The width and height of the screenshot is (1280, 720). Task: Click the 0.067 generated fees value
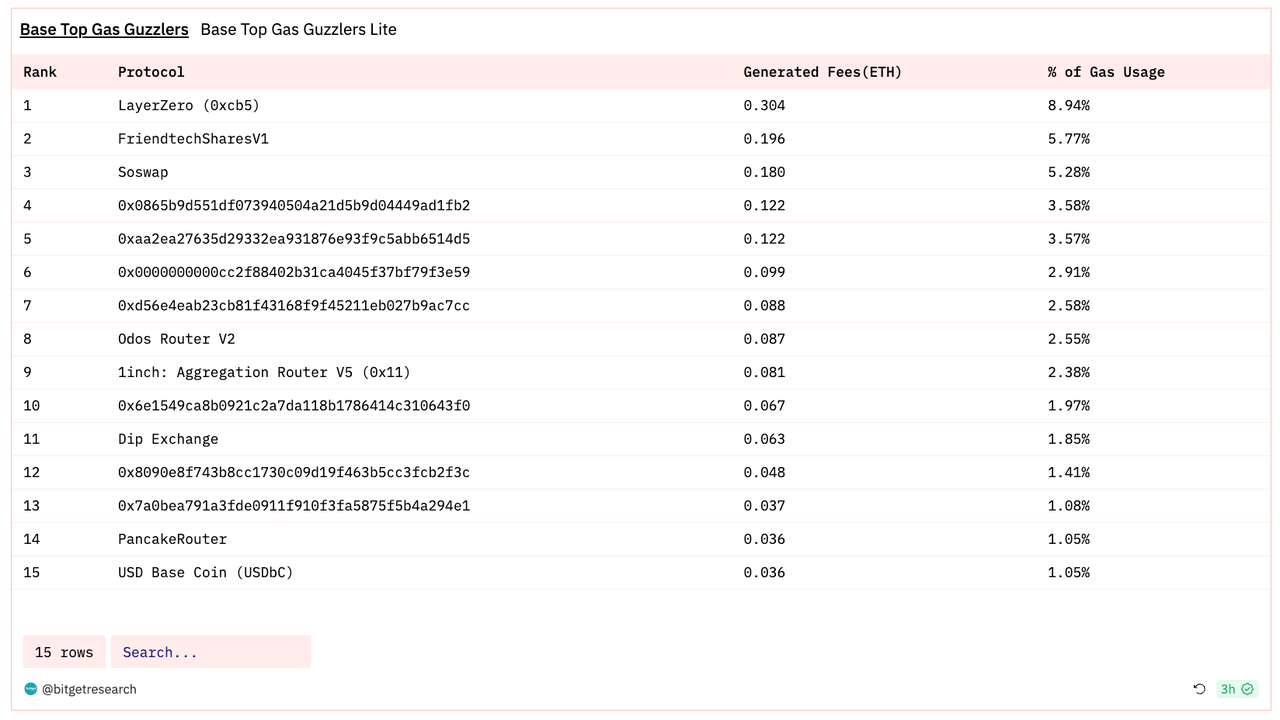click(x=764, y=405)
